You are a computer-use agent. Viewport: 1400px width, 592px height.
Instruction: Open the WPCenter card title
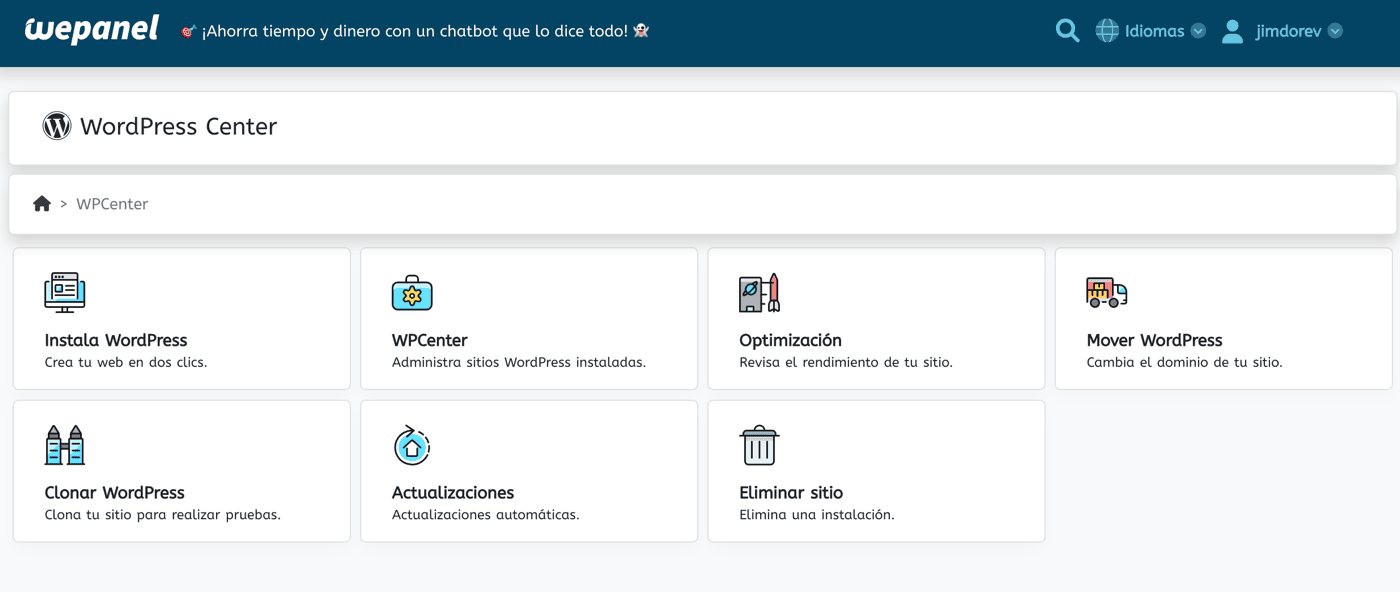pyautogui.click(x=430, y=340)
